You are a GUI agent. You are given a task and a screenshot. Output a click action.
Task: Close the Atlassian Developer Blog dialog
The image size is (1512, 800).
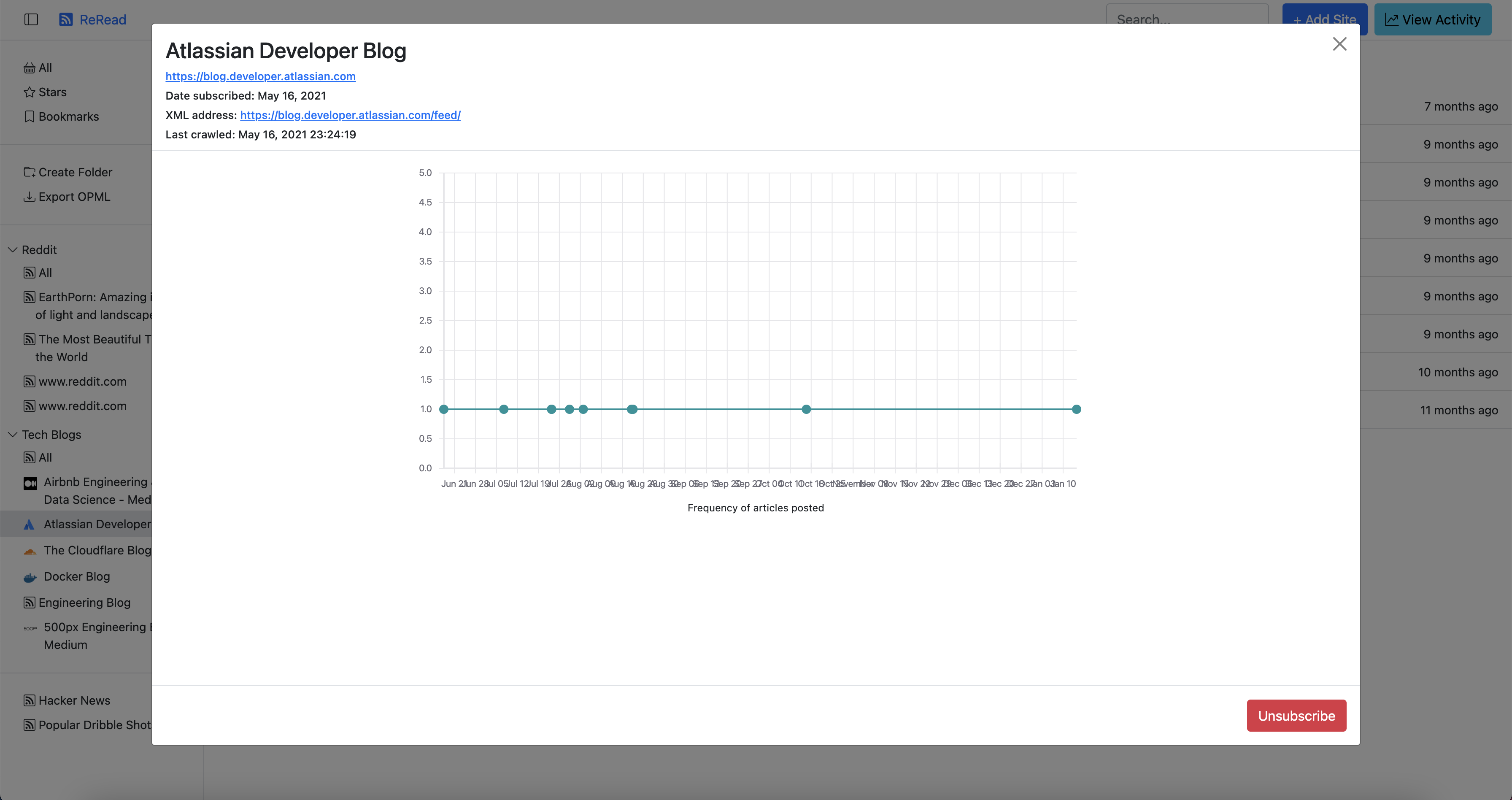pyautogui.click(x=1339, y=44)
